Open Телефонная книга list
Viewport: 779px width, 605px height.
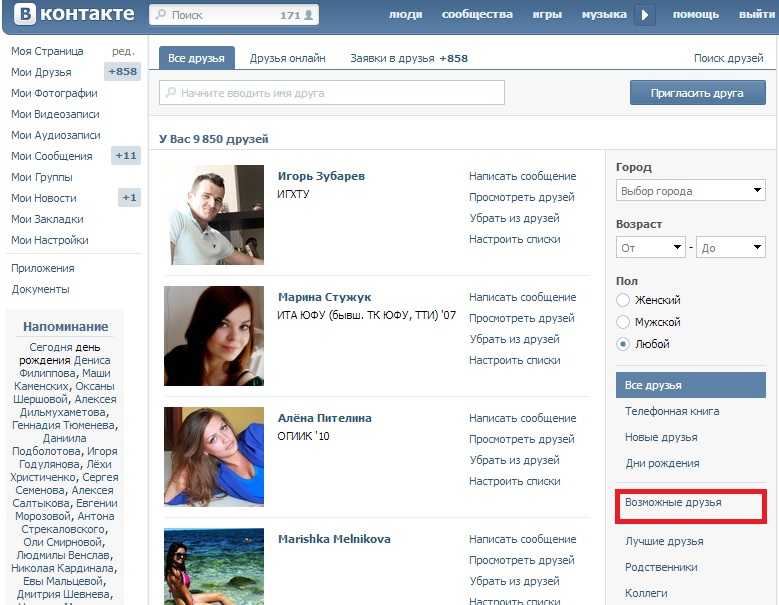point(672,411)
